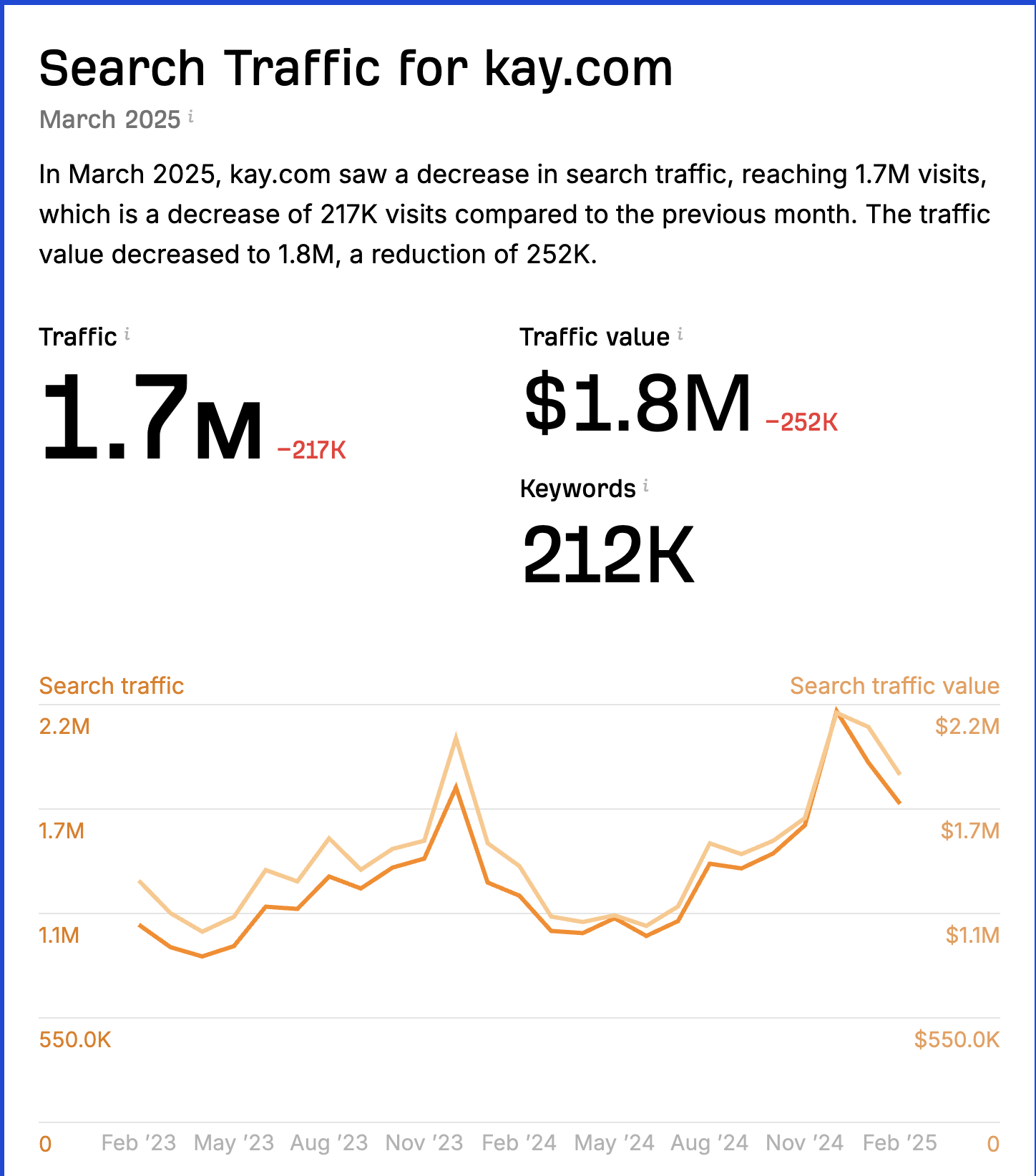
Task: Click the Aug '23 x-axis label
Action: point(329,1143)
